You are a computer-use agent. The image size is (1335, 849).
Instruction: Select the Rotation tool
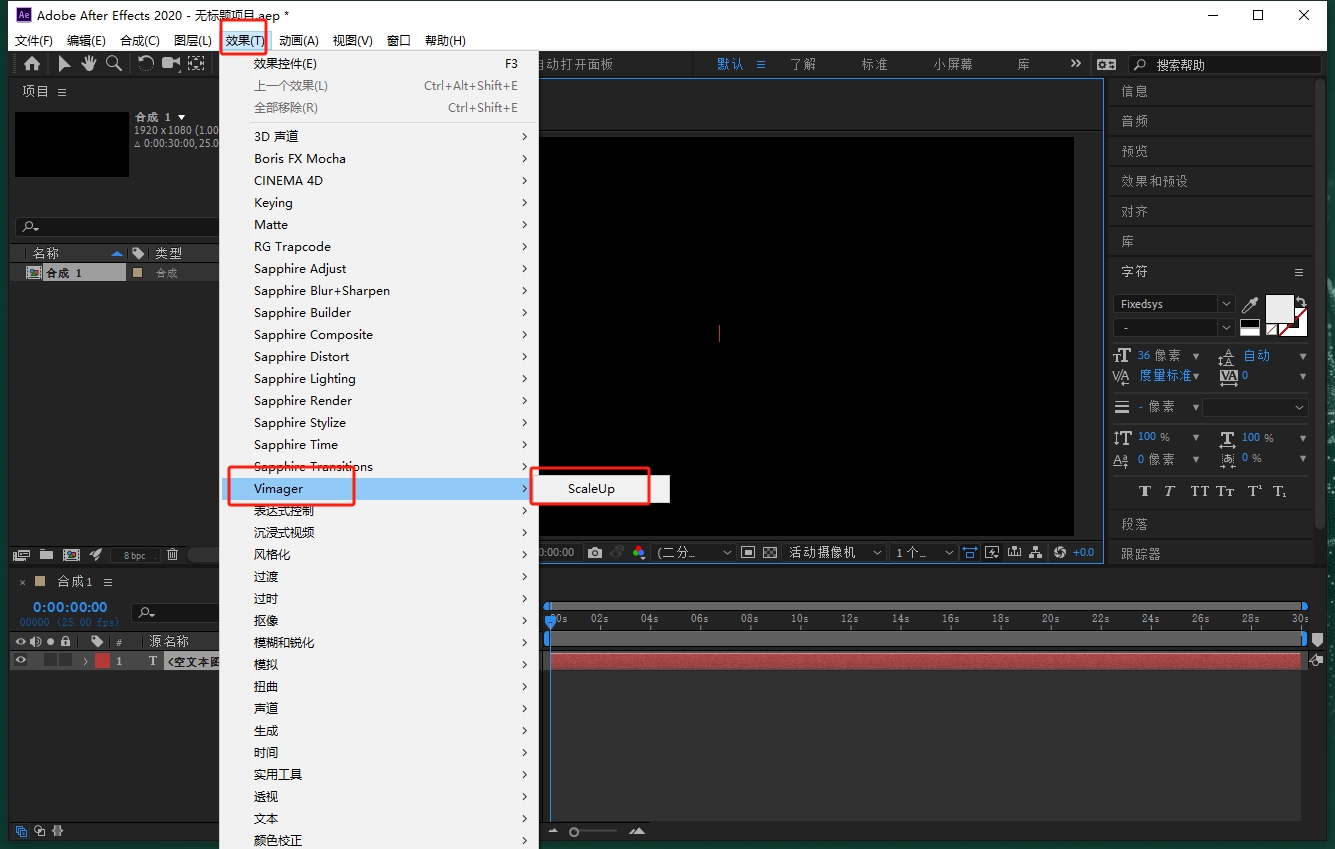[146, 64]
